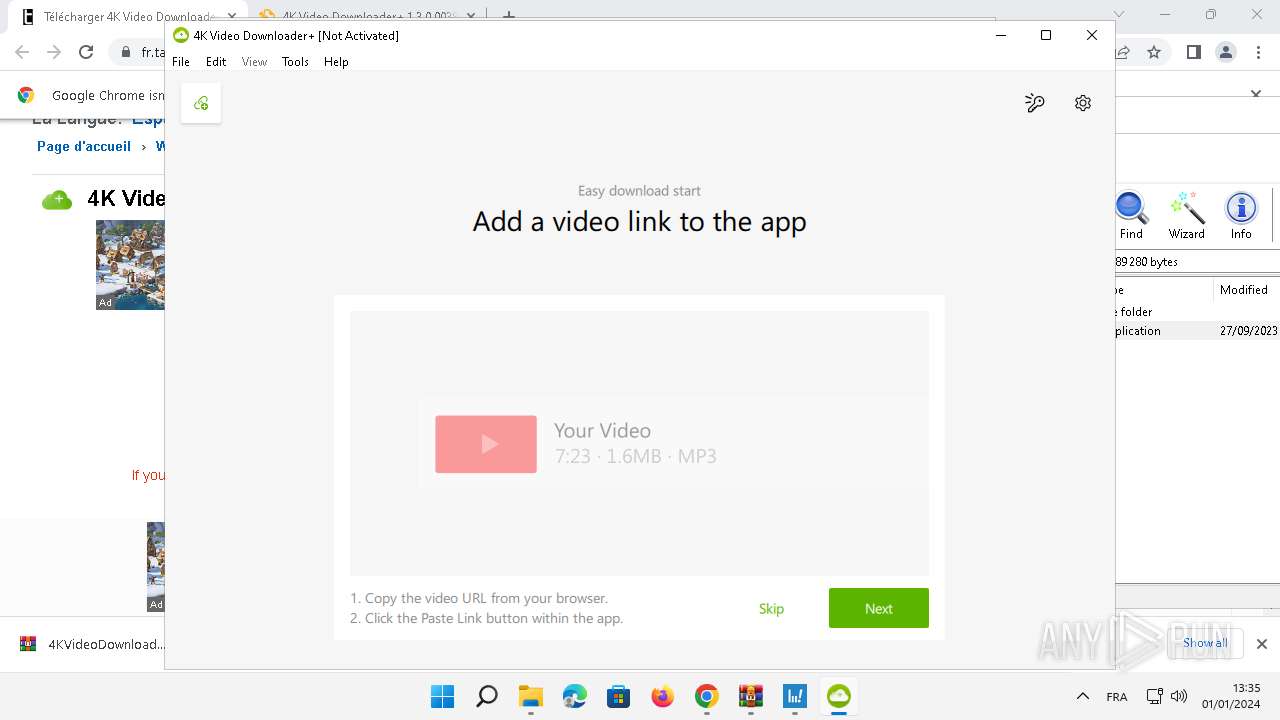Screen dimensions: 1280x720
Task: Close Chrome's downloads bar
Action: (x=1262, y=644)
